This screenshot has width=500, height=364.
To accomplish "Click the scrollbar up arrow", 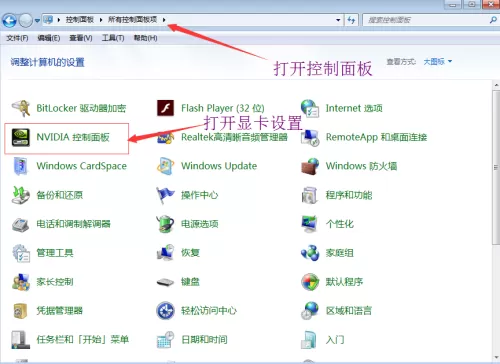I will tap(496, 85).
